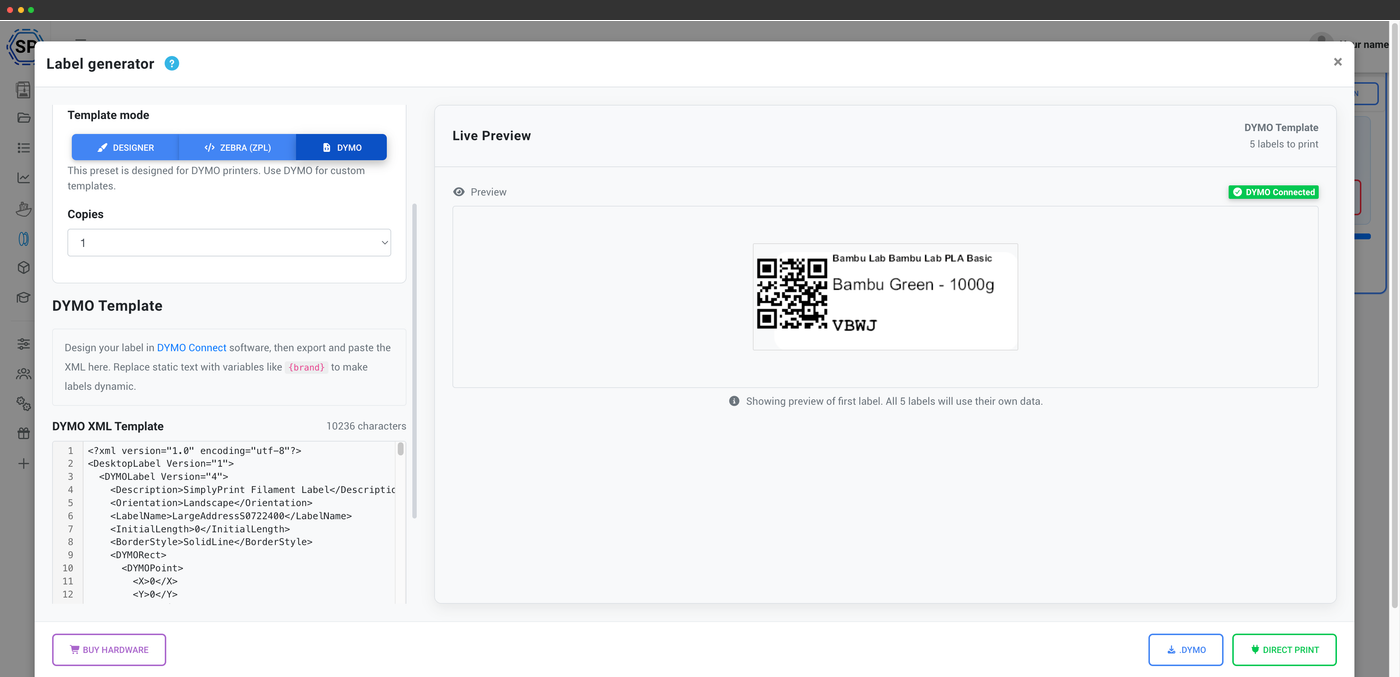Open the label generator help icon
This screenshot has width=1400, height=677.
[172, 63]
